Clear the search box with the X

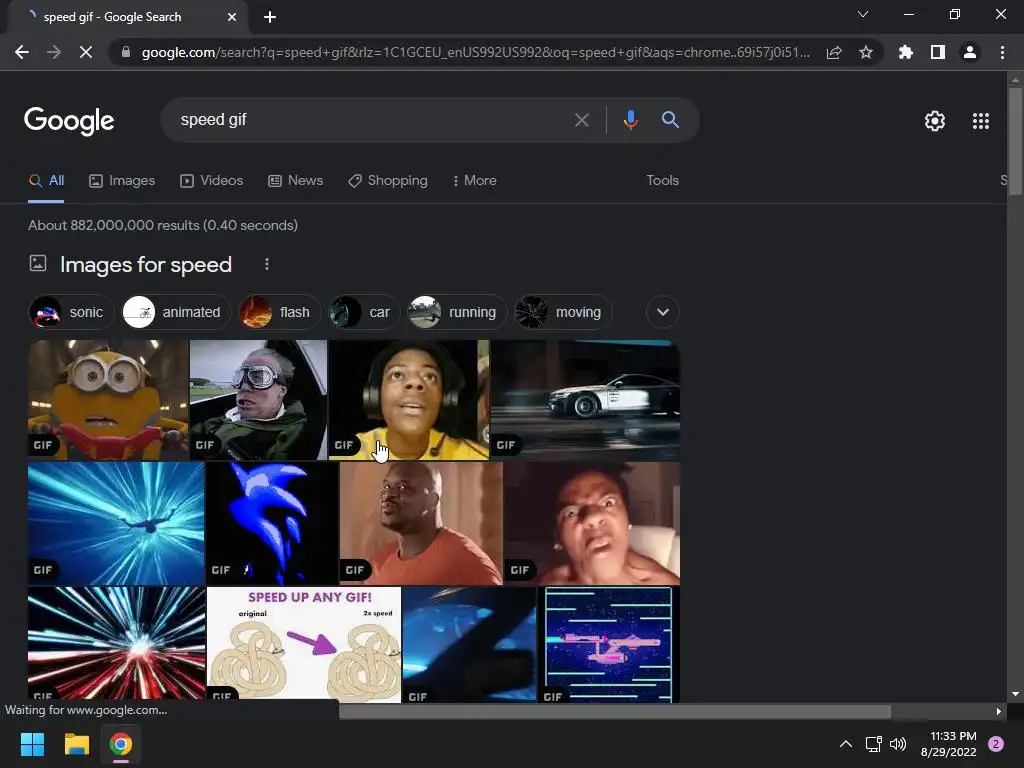tap(581, 120)
